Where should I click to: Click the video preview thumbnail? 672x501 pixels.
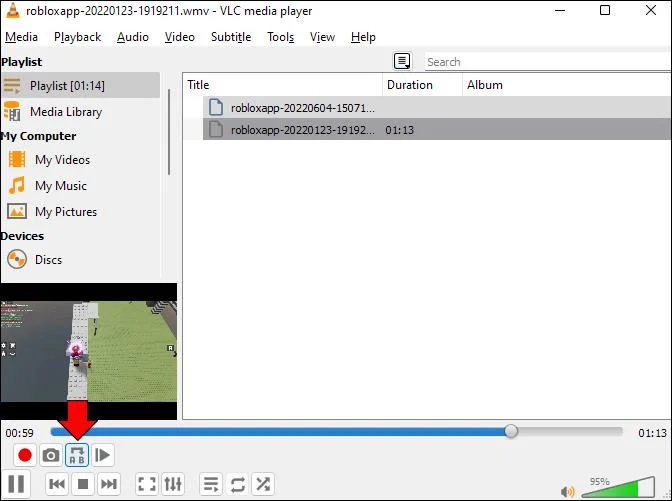[x=88, y=351]
